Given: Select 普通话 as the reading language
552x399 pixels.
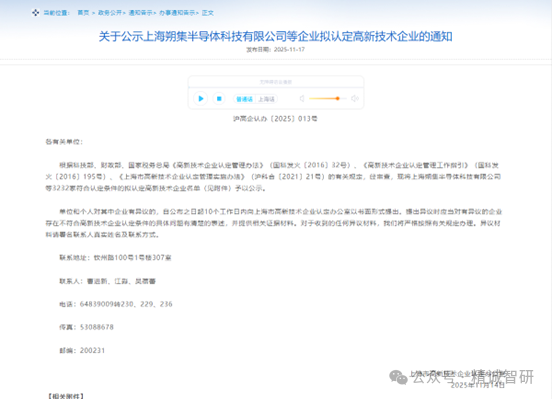Looking at the screenshot, I should pos(244,99).
